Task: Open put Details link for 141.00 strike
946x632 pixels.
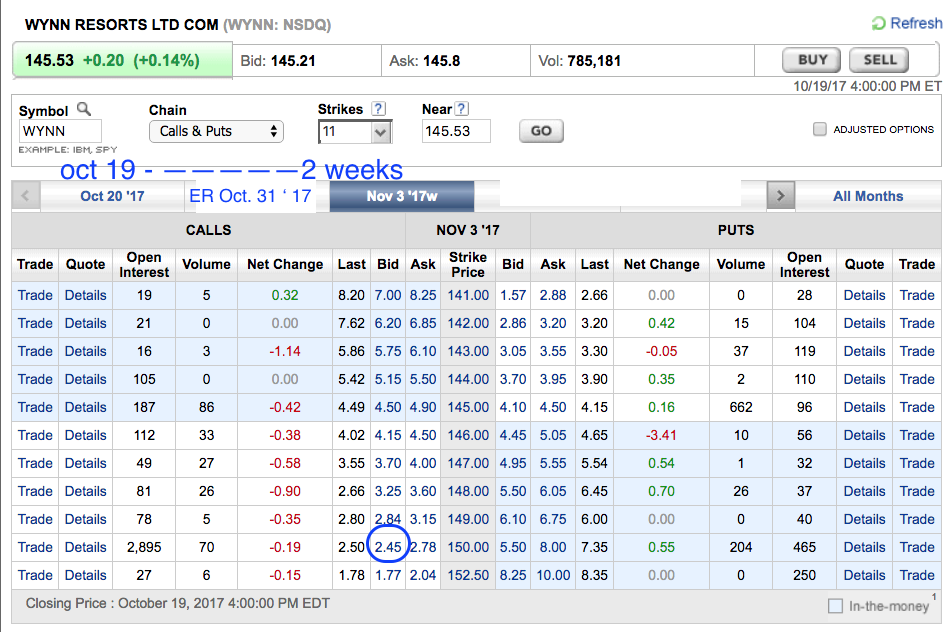Action: 864,295
